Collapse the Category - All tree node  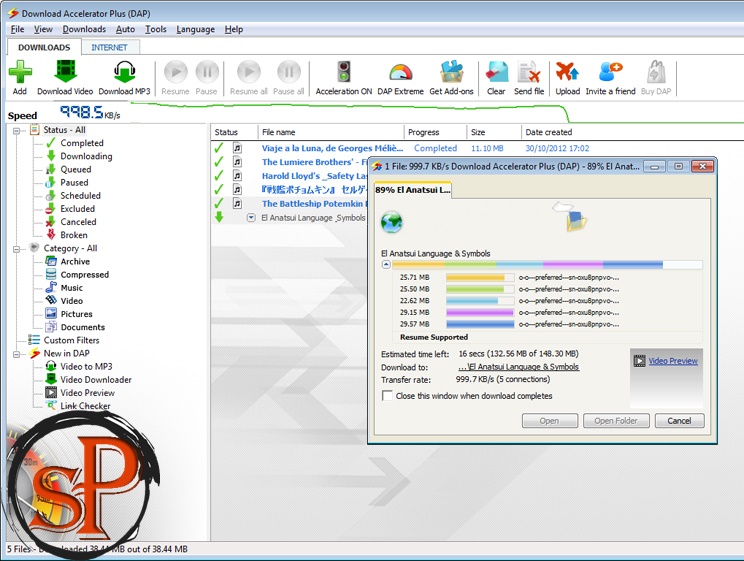[17, 248]
